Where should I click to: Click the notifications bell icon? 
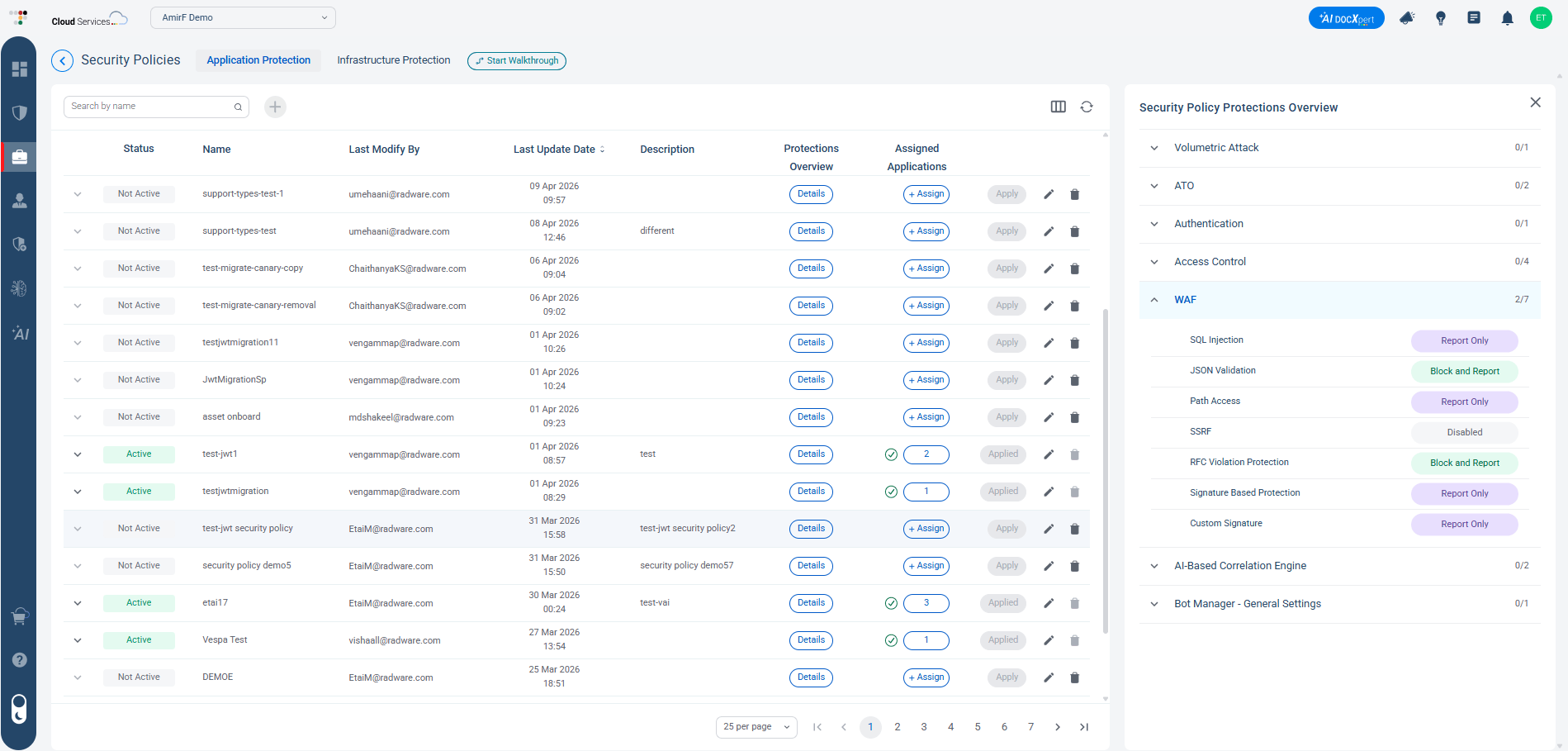tap(1507, 18)
